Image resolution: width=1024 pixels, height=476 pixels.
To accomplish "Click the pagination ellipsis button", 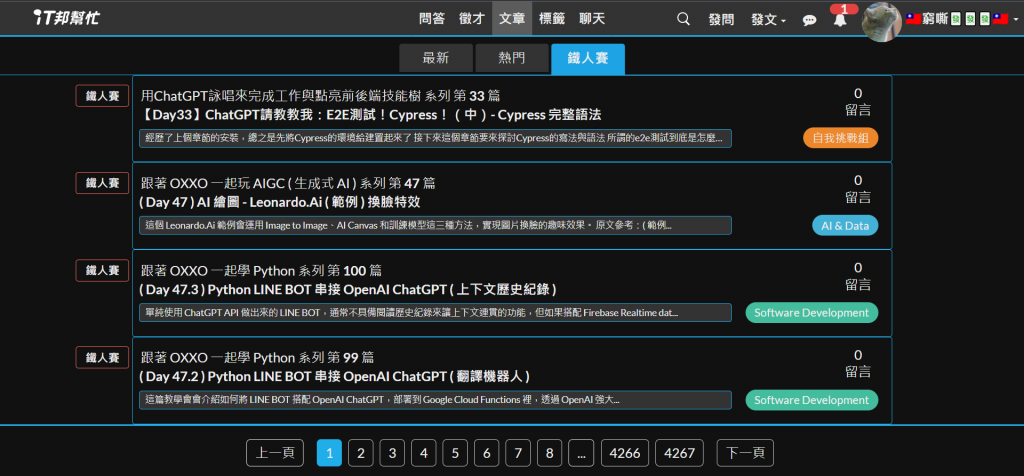I will (x=581, y=453).
